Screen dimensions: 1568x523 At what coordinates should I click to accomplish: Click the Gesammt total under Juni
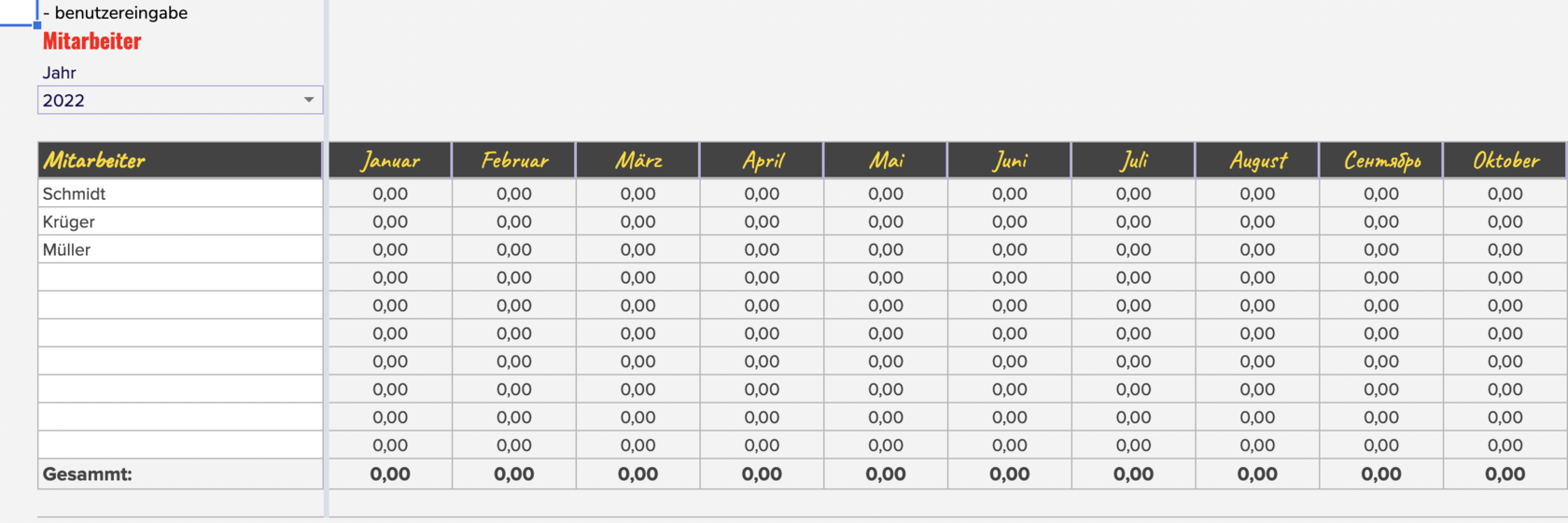[x=1010, y=474]
